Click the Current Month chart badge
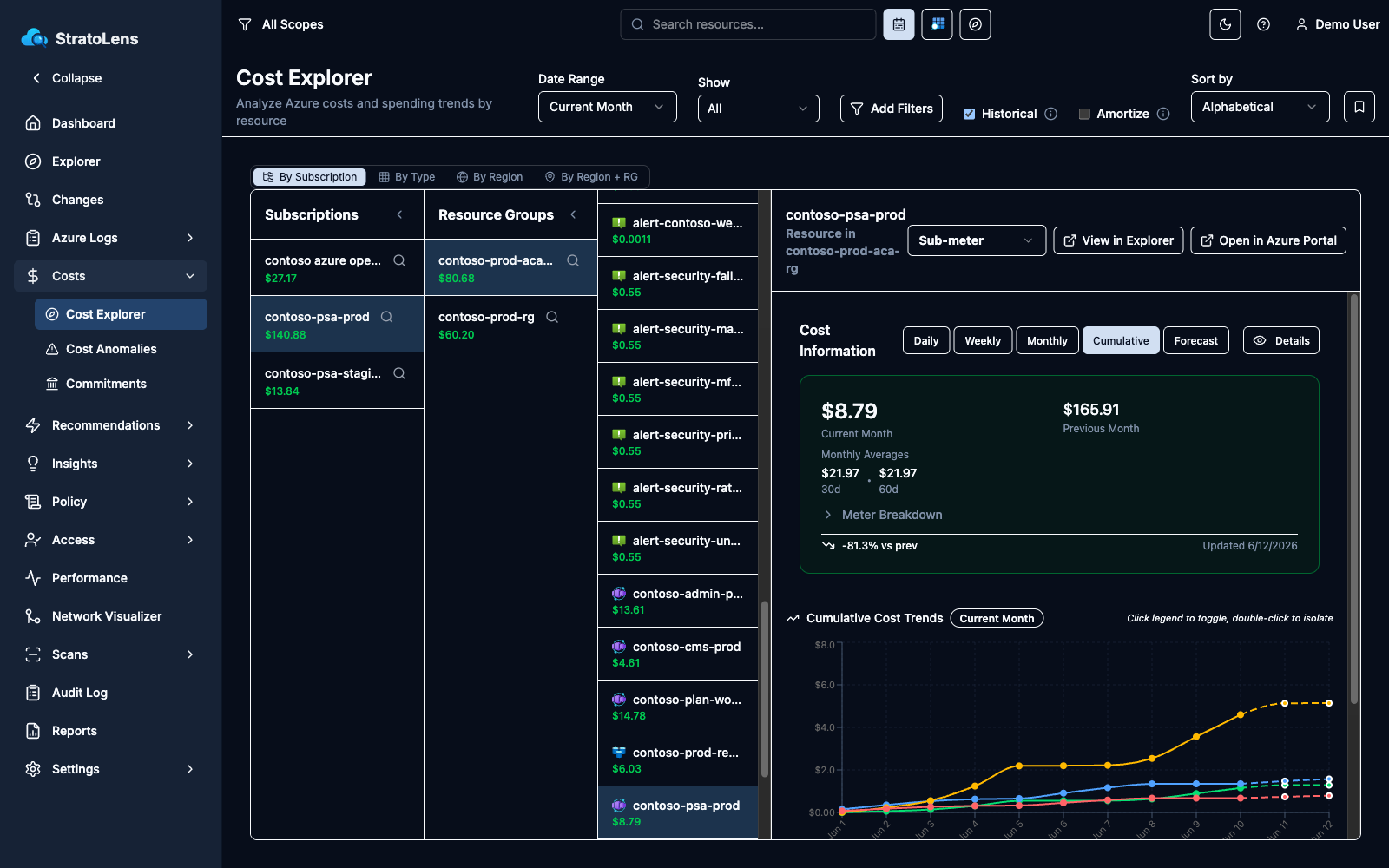The height and width of the screenshot is (868, 1389). coord(997,618)
